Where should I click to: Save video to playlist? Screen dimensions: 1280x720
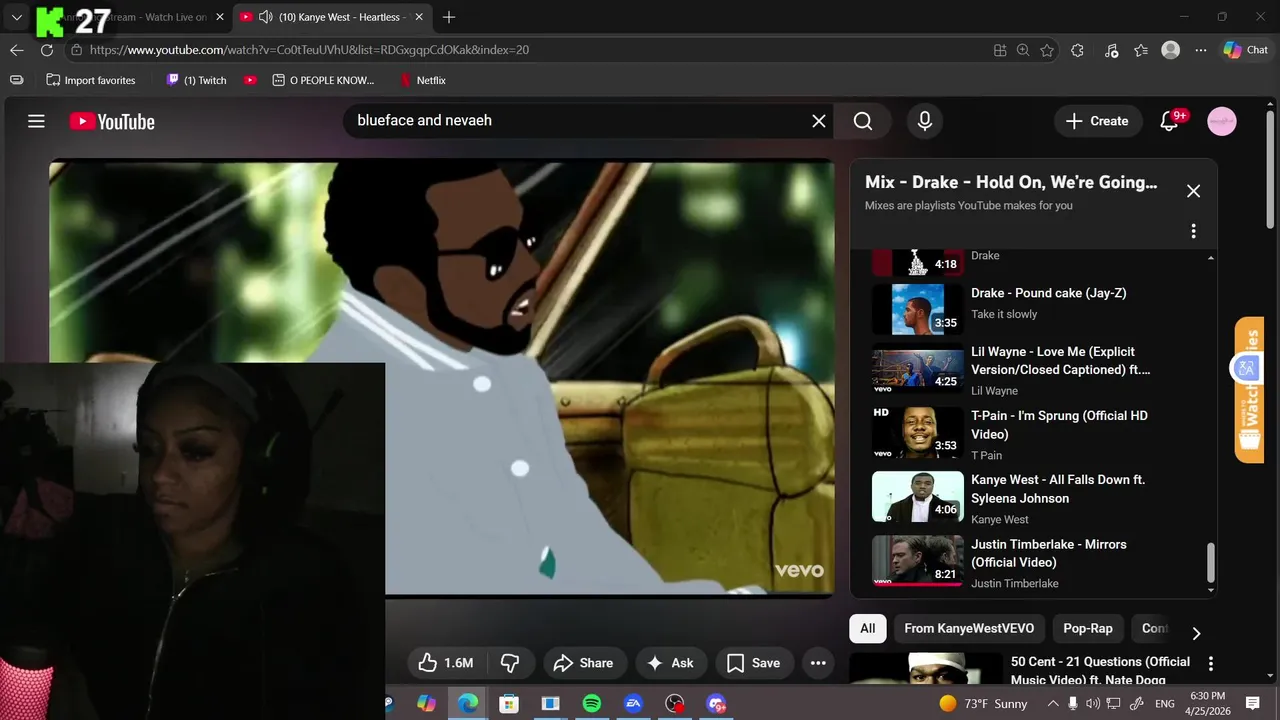(x=754, y=663)
